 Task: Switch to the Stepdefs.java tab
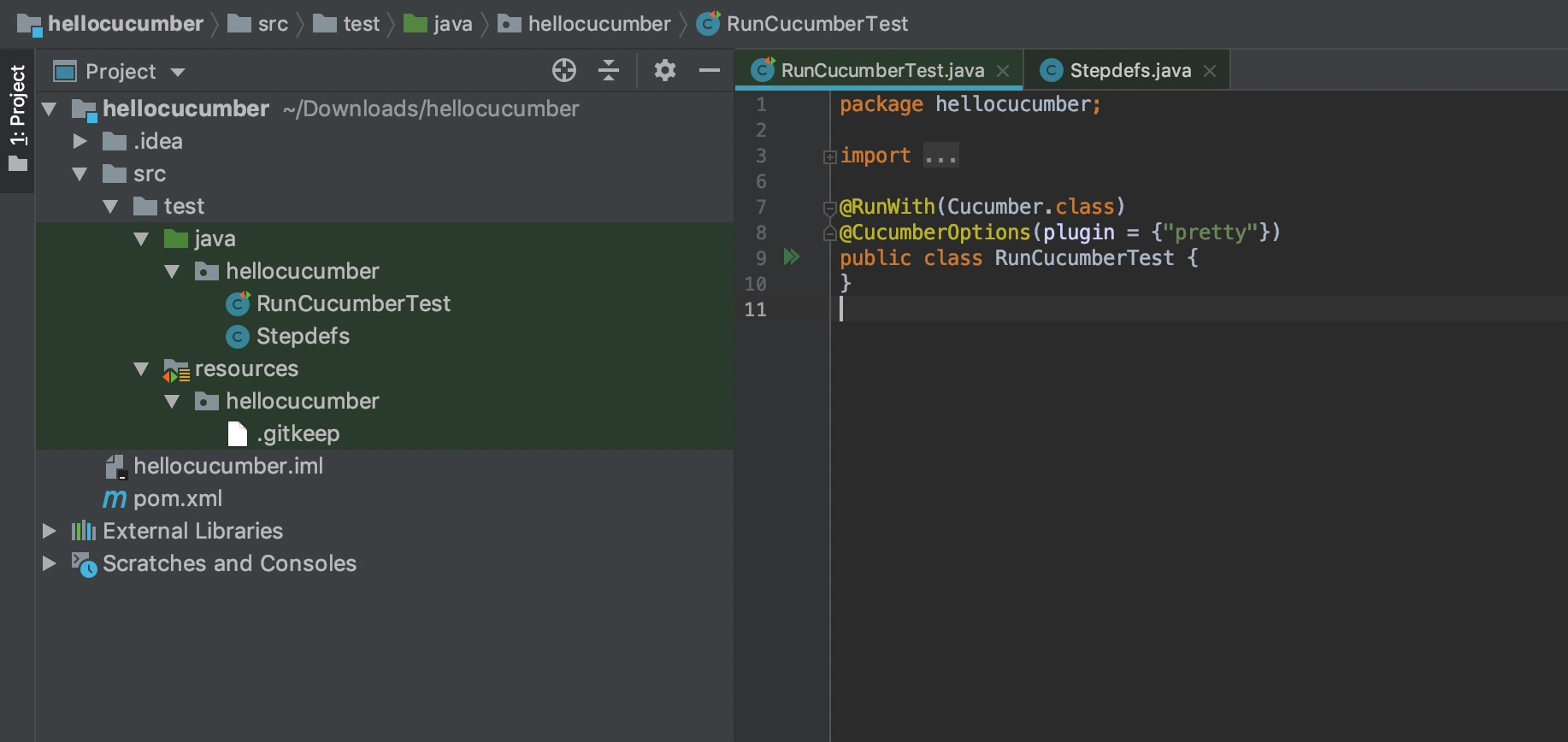[x=1129, y=71]
